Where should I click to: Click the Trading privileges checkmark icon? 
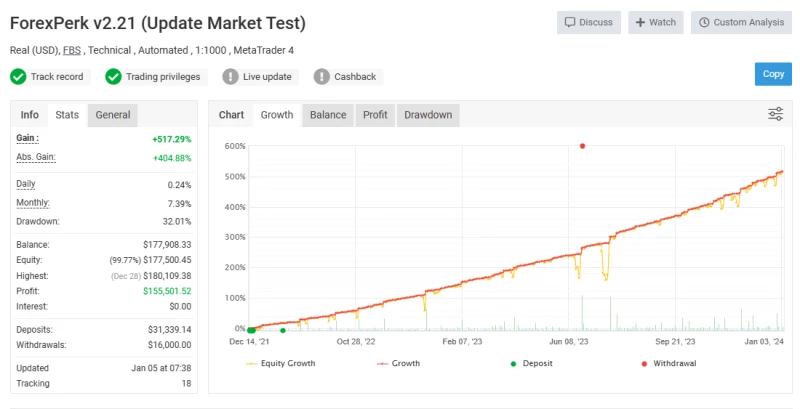click(113, 76)
